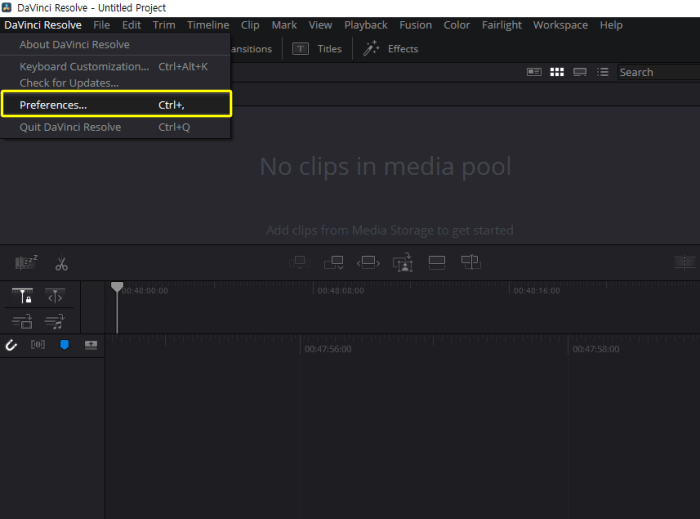Click the Ripple Overwrite edit icon
The height and width of the screenshot is (519, 700).
[368, 262]
